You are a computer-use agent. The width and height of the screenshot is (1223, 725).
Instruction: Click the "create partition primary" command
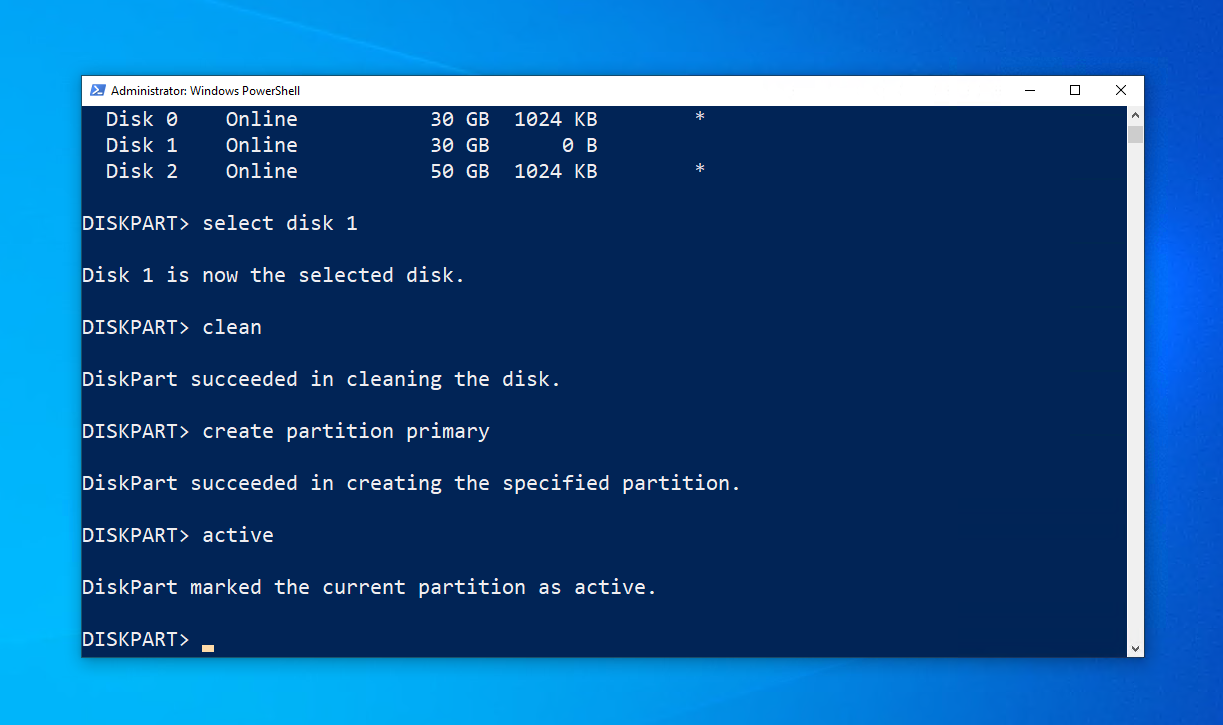(345, 431)
